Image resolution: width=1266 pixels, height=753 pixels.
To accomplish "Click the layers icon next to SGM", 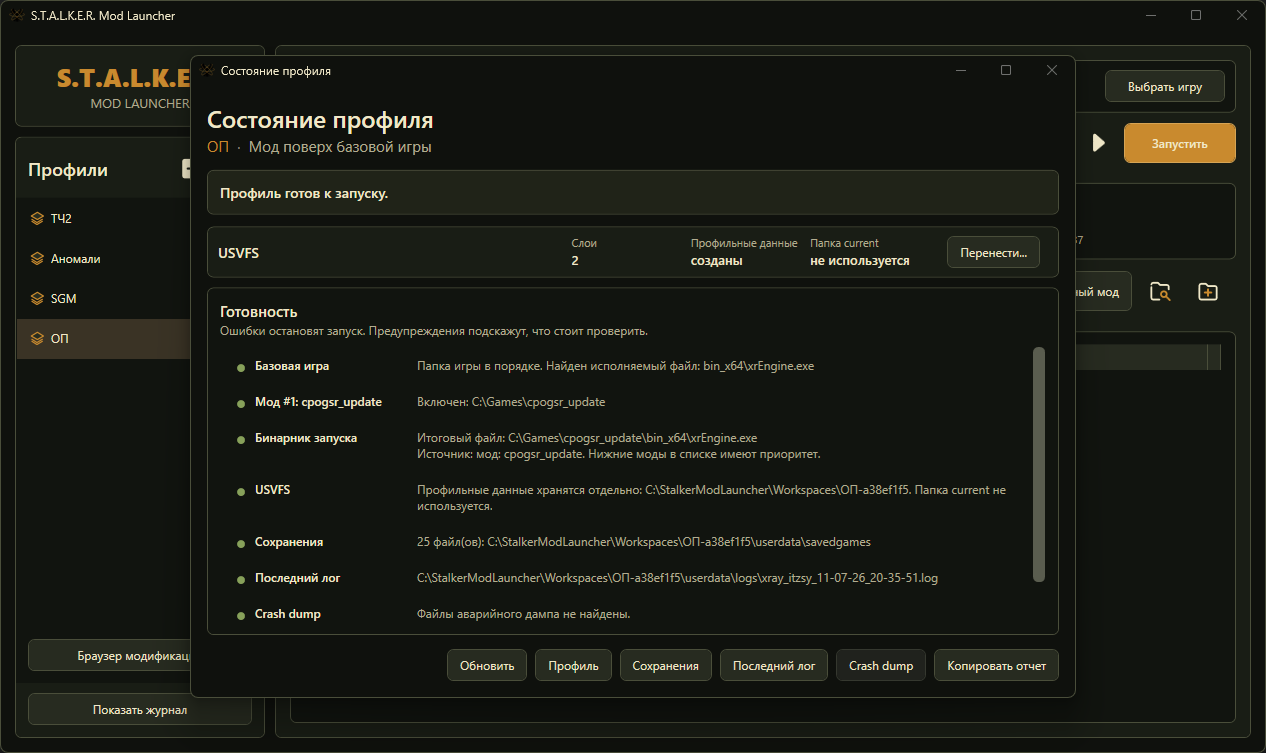I will coord(38,299).
